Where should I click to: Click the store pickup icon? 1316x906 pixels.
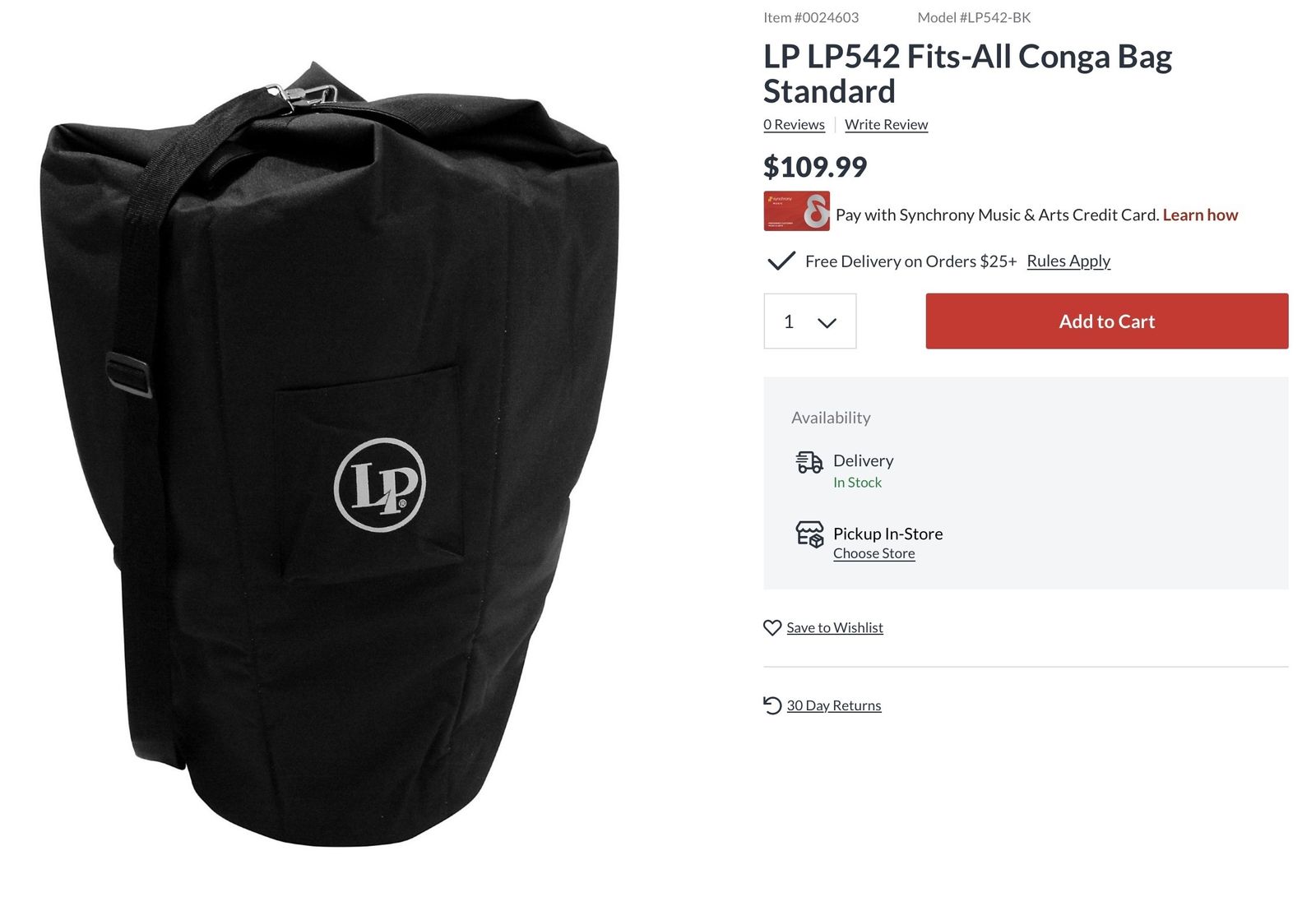pos(809,534)
